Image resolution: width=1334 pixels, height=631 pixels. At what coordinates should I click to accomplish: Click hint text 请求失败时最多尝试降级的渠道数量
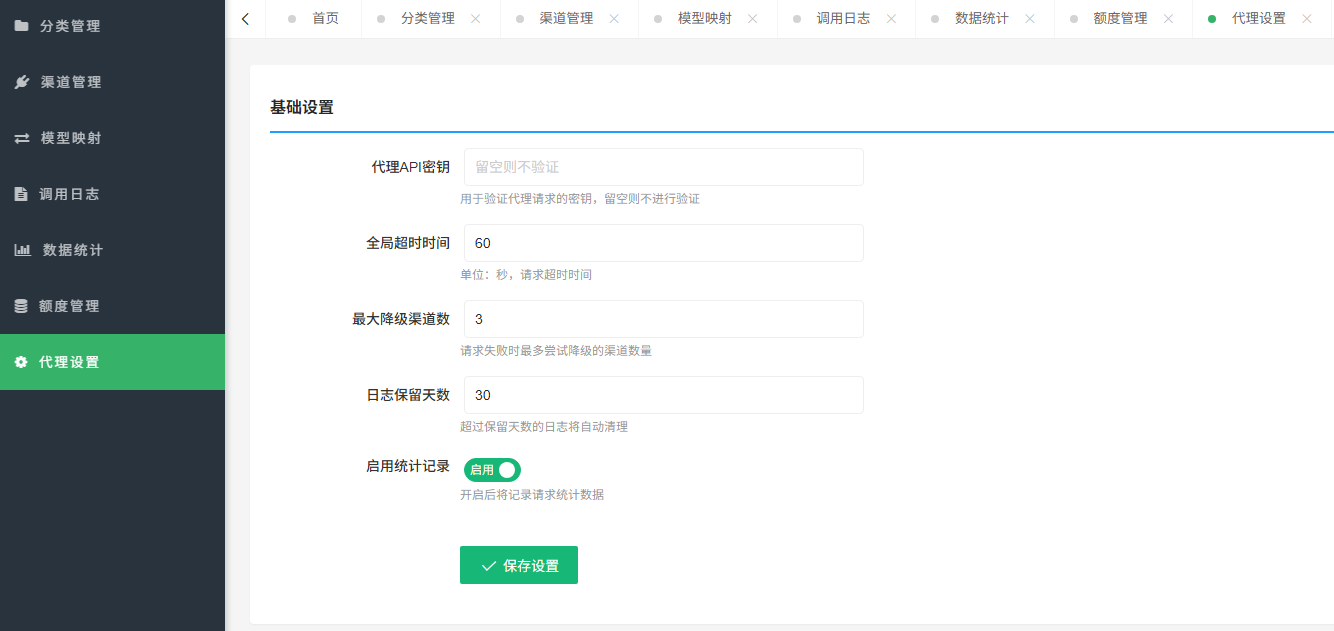[x=556, y=351]
